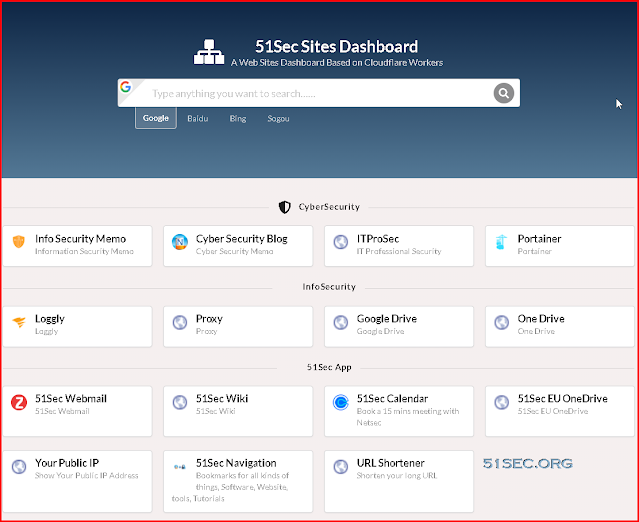This screenshot has height=522, width=639.
Task: Open the Info Security Memo link
Action: point(80,239)
